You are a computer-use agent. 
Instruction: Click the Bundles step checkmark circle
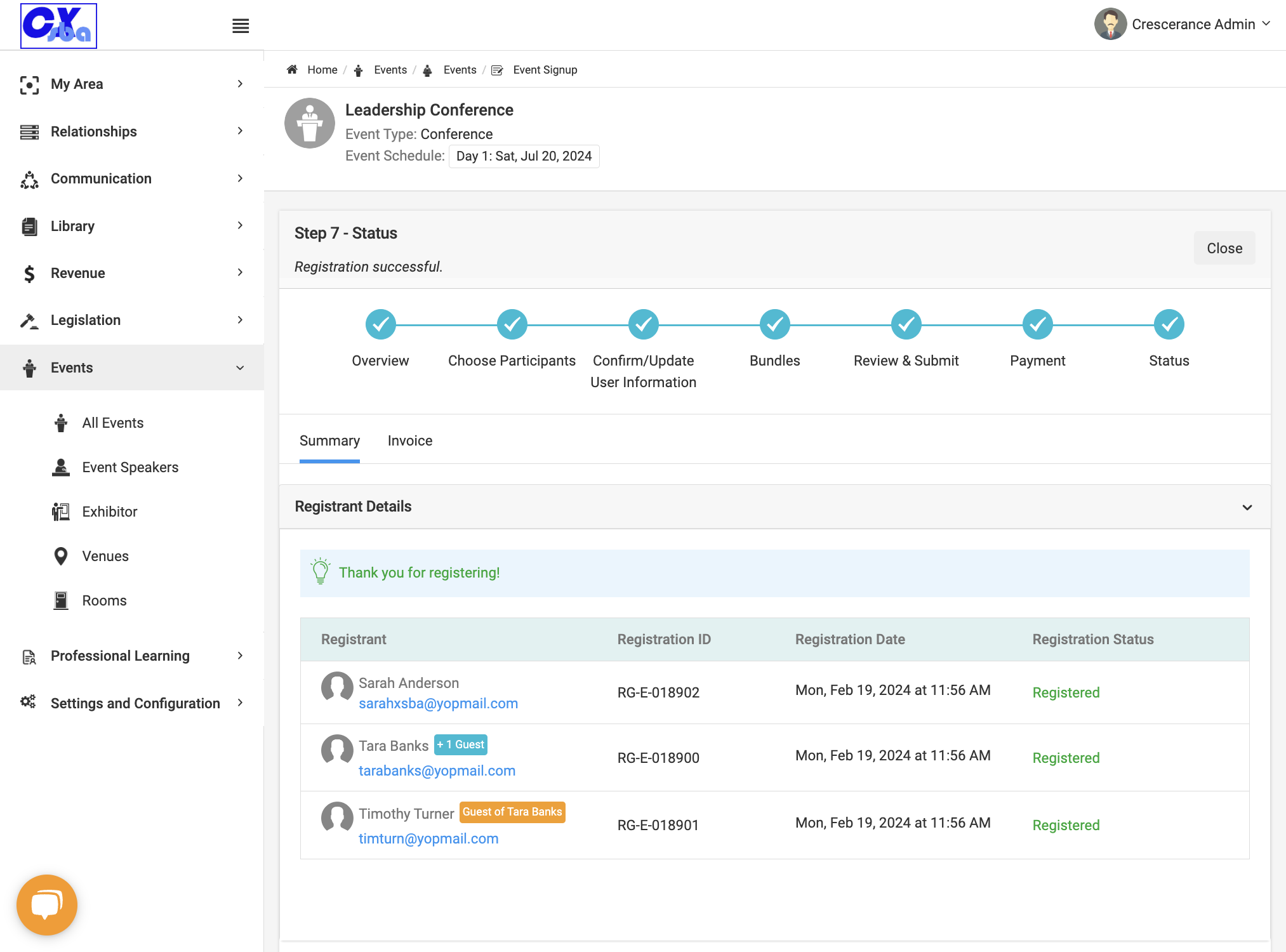pyautogui.click(x=774, y=325)
